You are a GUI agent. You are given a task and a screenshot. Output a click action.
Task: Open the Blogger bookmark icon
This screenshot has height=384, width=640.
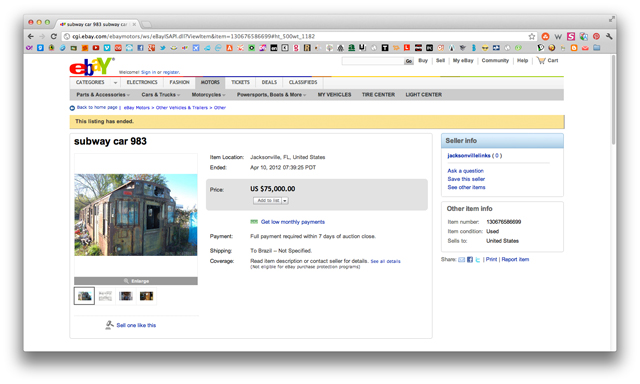point(574,48)
